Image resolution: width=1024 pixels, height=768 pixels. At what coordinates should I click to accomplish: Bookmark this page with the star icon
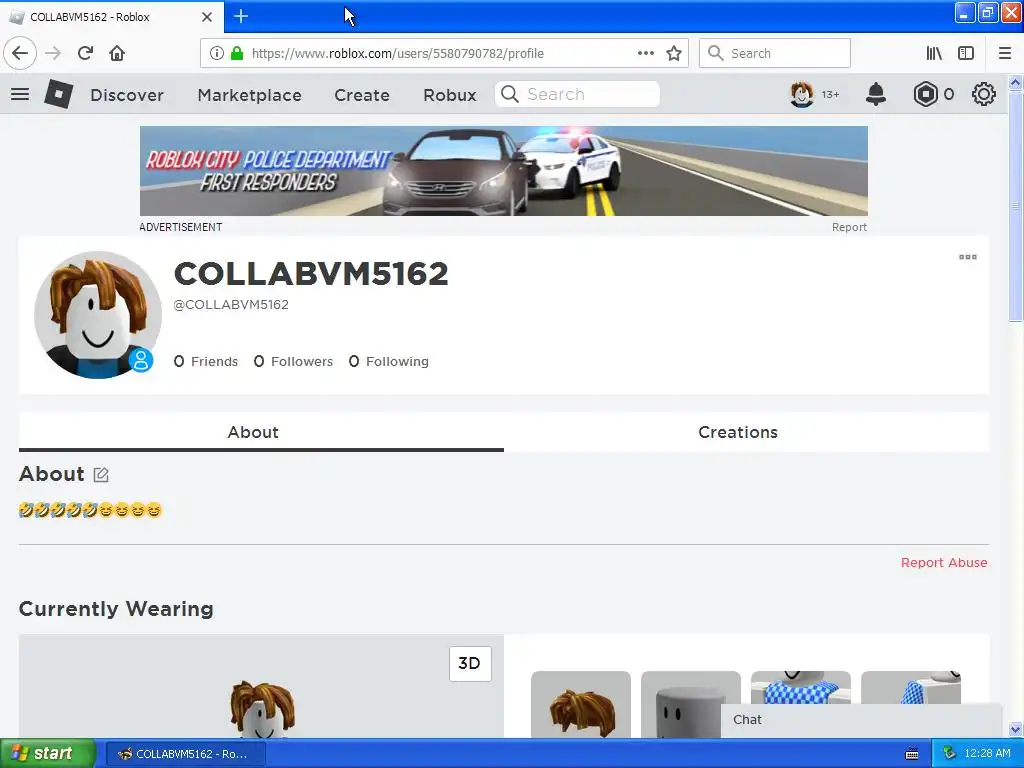(x=674, y=53)
